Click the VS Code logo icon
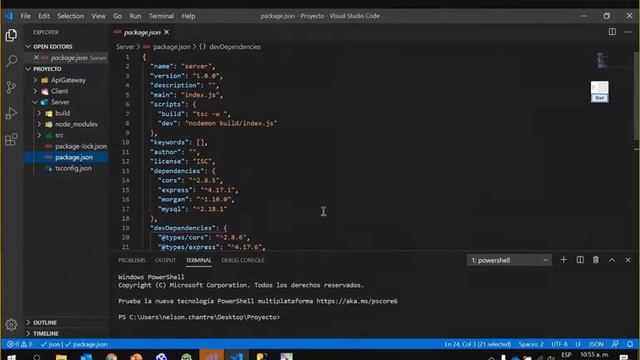Screen dimensions: 640x360 click(x=9, y=16)
